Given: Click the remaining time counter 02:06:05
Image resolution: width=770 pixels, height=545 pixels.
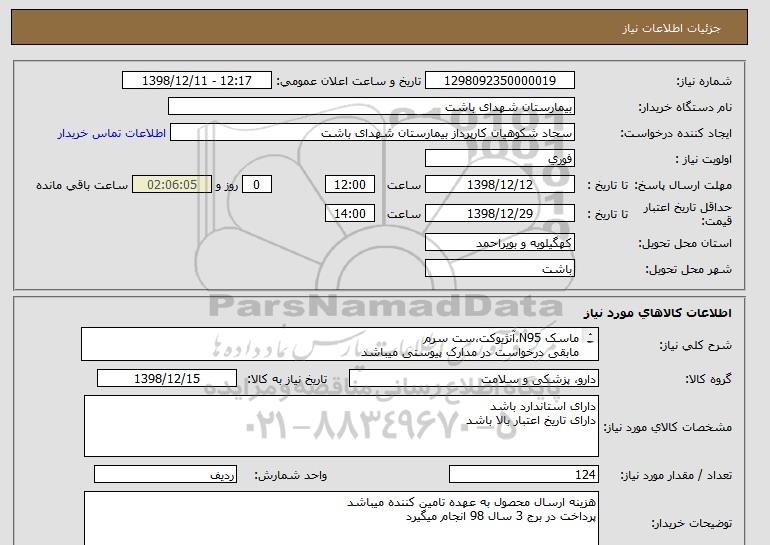Looking at the screenshot, I should tap(172, 185).
